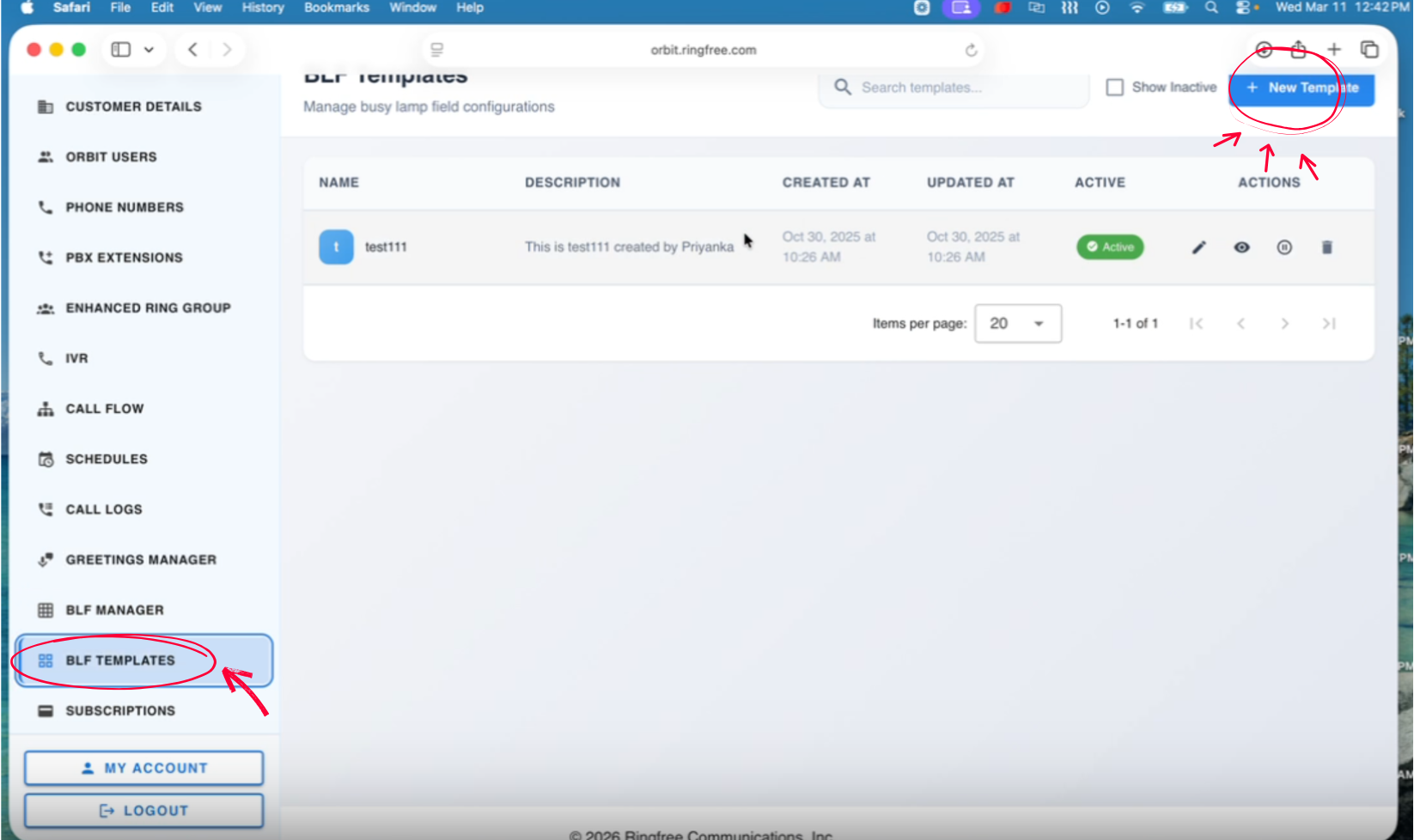Open Safari tab overview icon
The width and height of the screenshot is (1414, 840).
click(x=1369, y=50)
